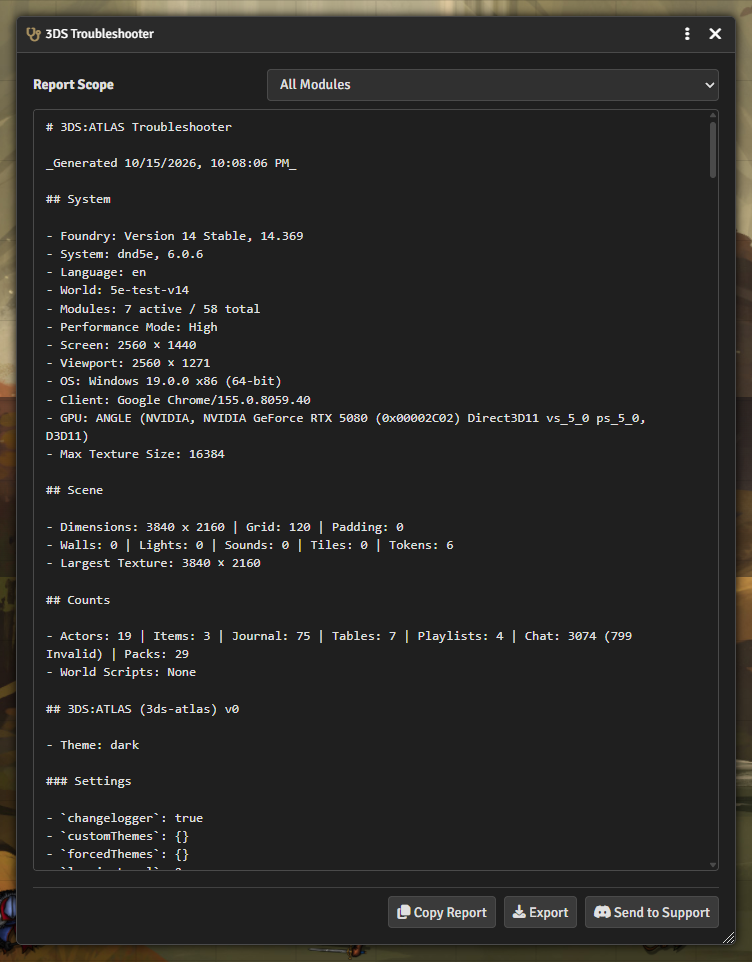752x962 pixels.
Task: Click the "Performance Mode: High" line
Action: [x=132, y=327]
